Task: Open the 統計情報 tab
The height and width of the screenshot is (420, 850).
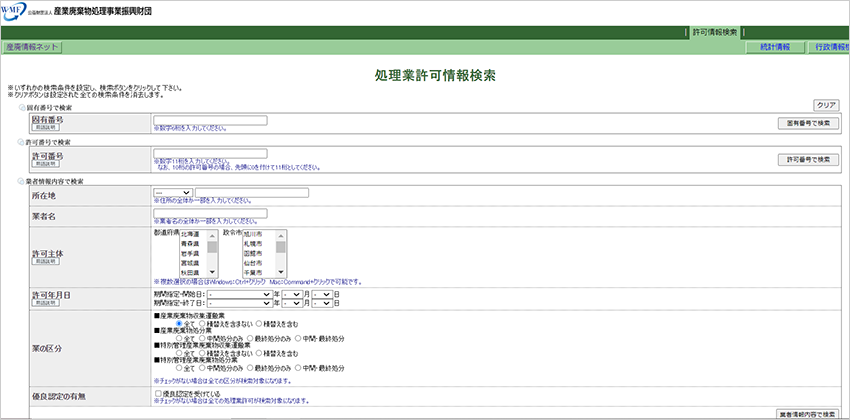Action: click(774, 47)
